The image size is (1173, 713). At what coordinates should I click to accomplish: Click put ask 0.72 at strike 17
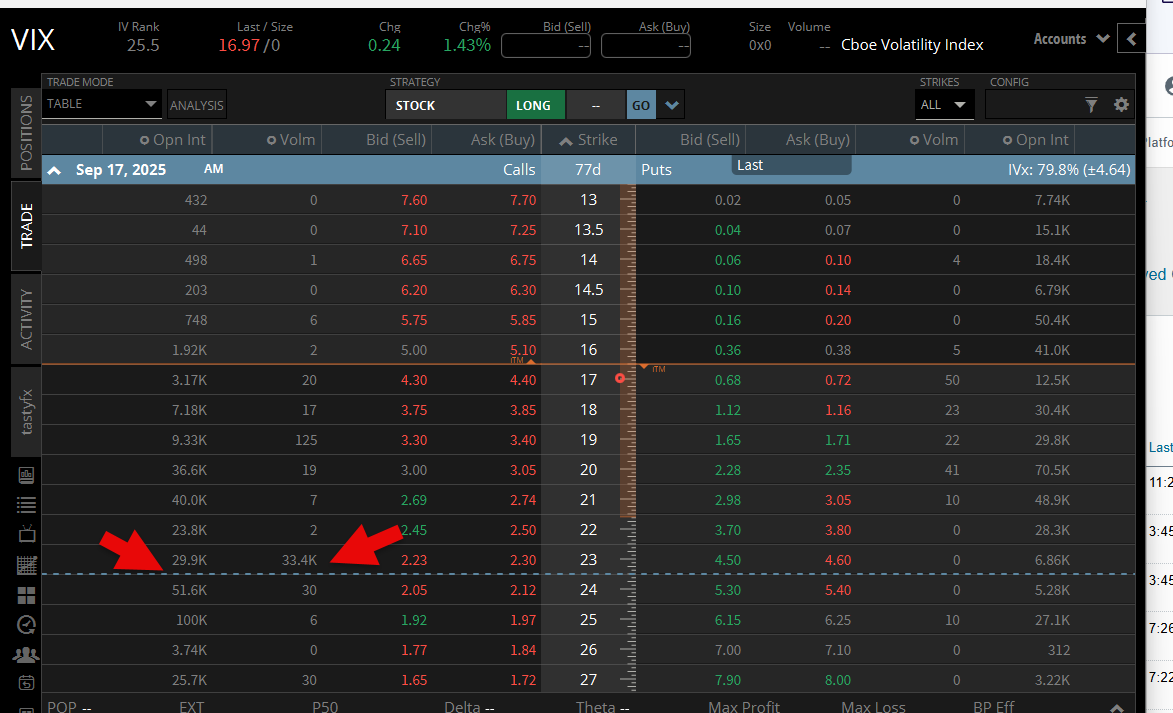tap(838, 380)
